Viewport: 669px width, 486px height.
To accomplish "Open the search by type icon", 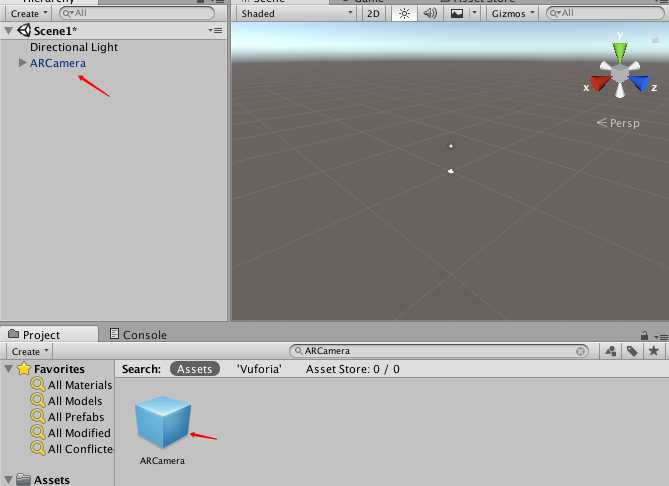I will [x=611, y=351].
